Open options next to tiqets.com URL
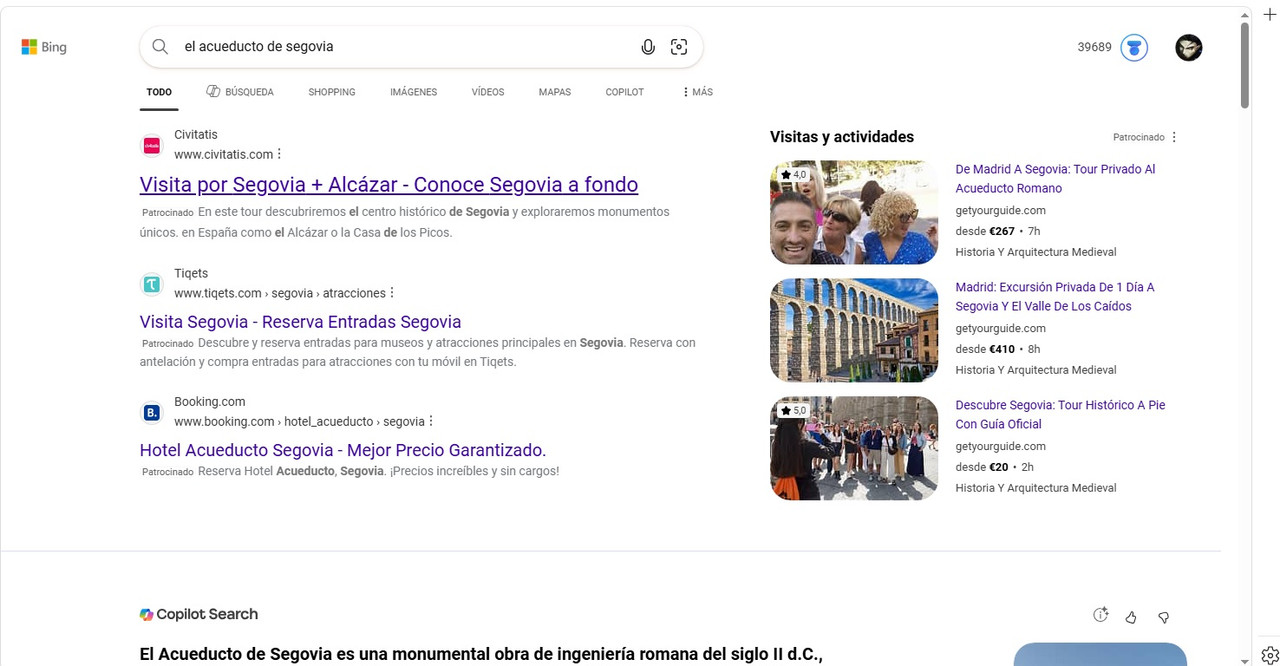Image resolution: width=1280 pixels, height=666 pixels. 392,293
